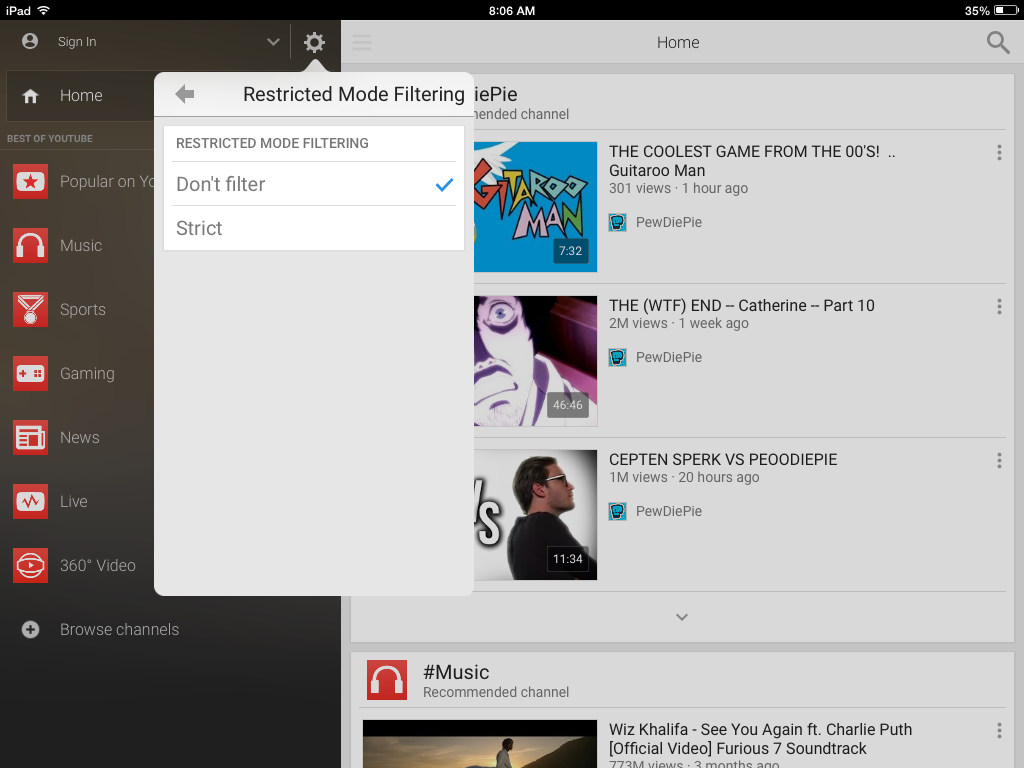Select the Don't filter option
The width and height of the screenshot is (1024, 768).
click(x=314, y=184)
